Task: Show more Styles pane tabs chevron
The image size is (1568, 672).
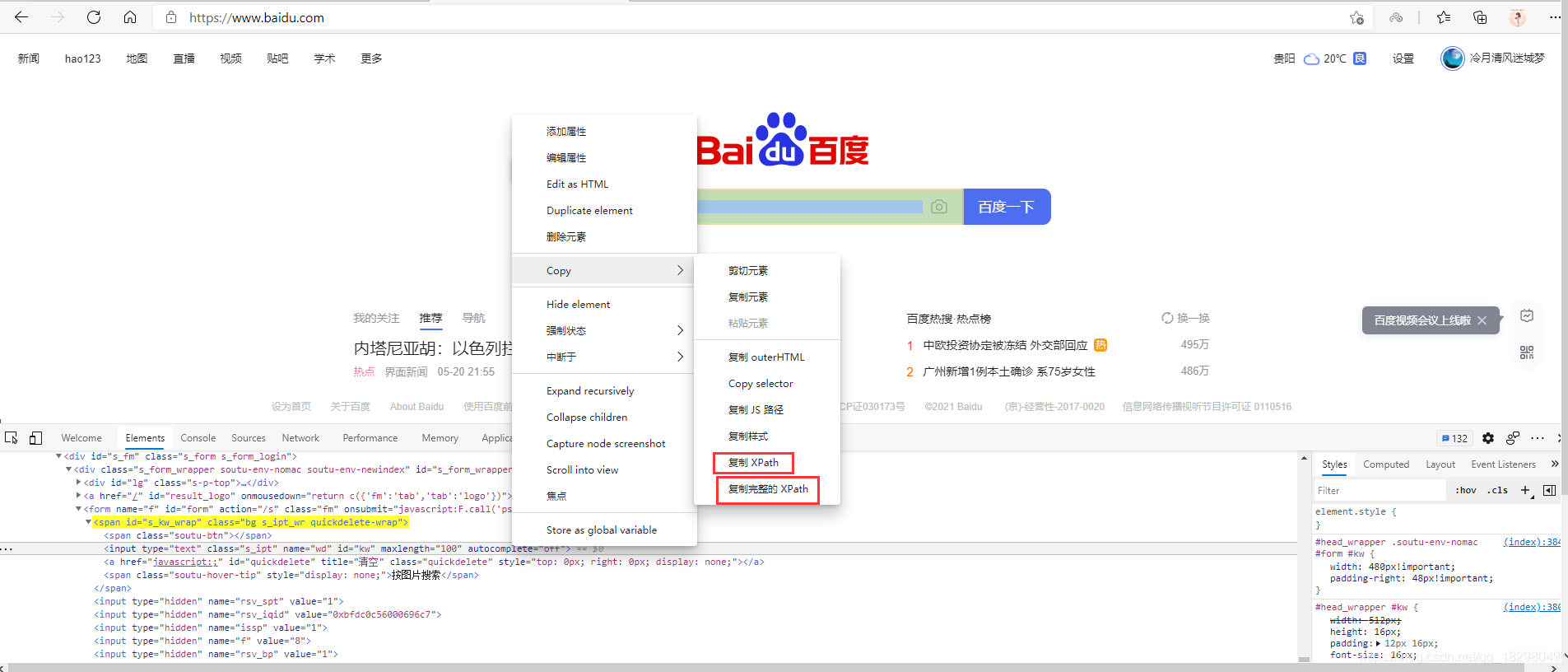Action: click(x=1554, y=464)
